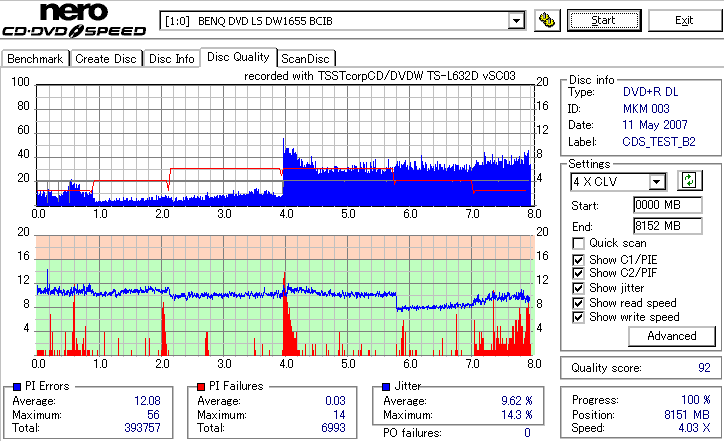
Task: Uncheck Show jitter option
Action: tap(578, 288)
